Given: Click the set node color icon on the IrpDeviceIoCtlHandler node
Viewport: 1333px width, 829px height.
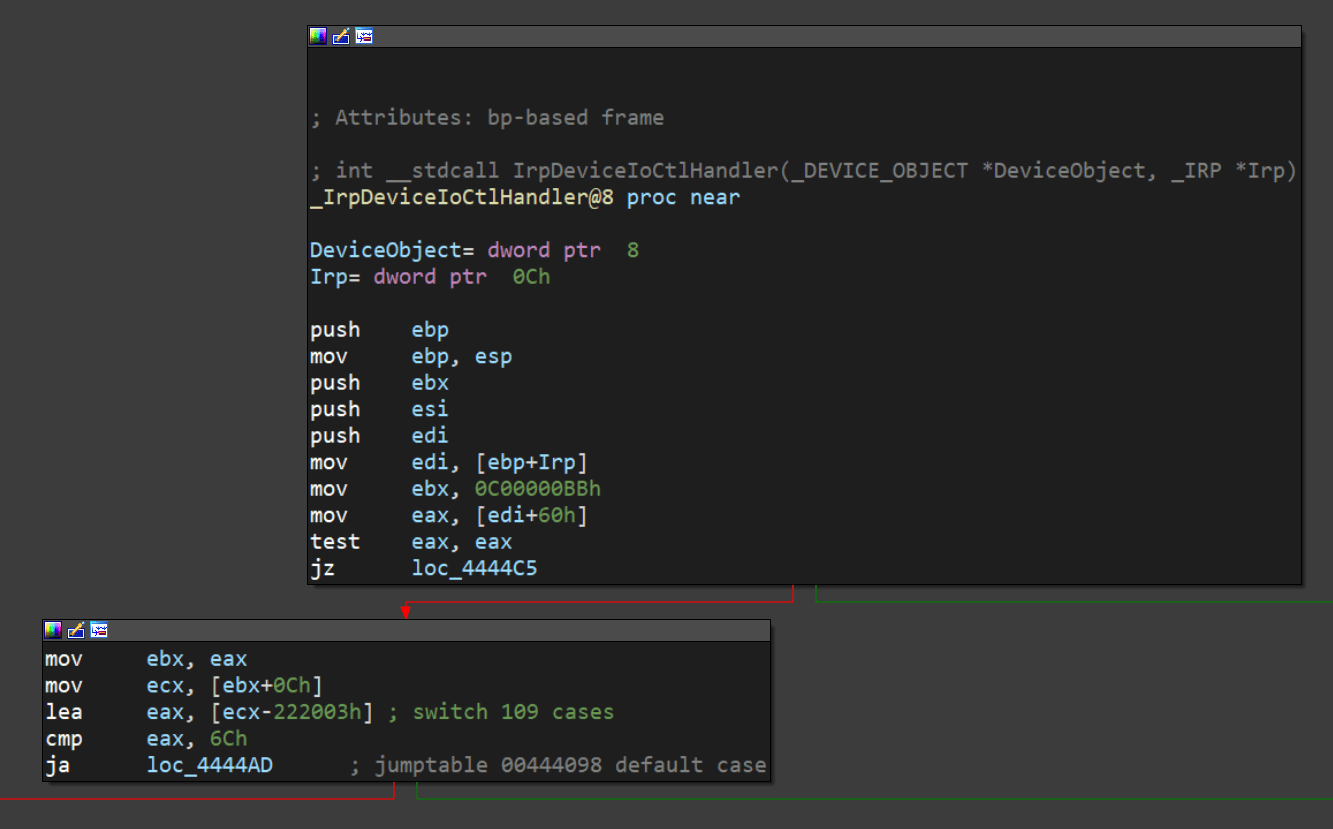Looking at the screenshot, I should pos(318,36).
